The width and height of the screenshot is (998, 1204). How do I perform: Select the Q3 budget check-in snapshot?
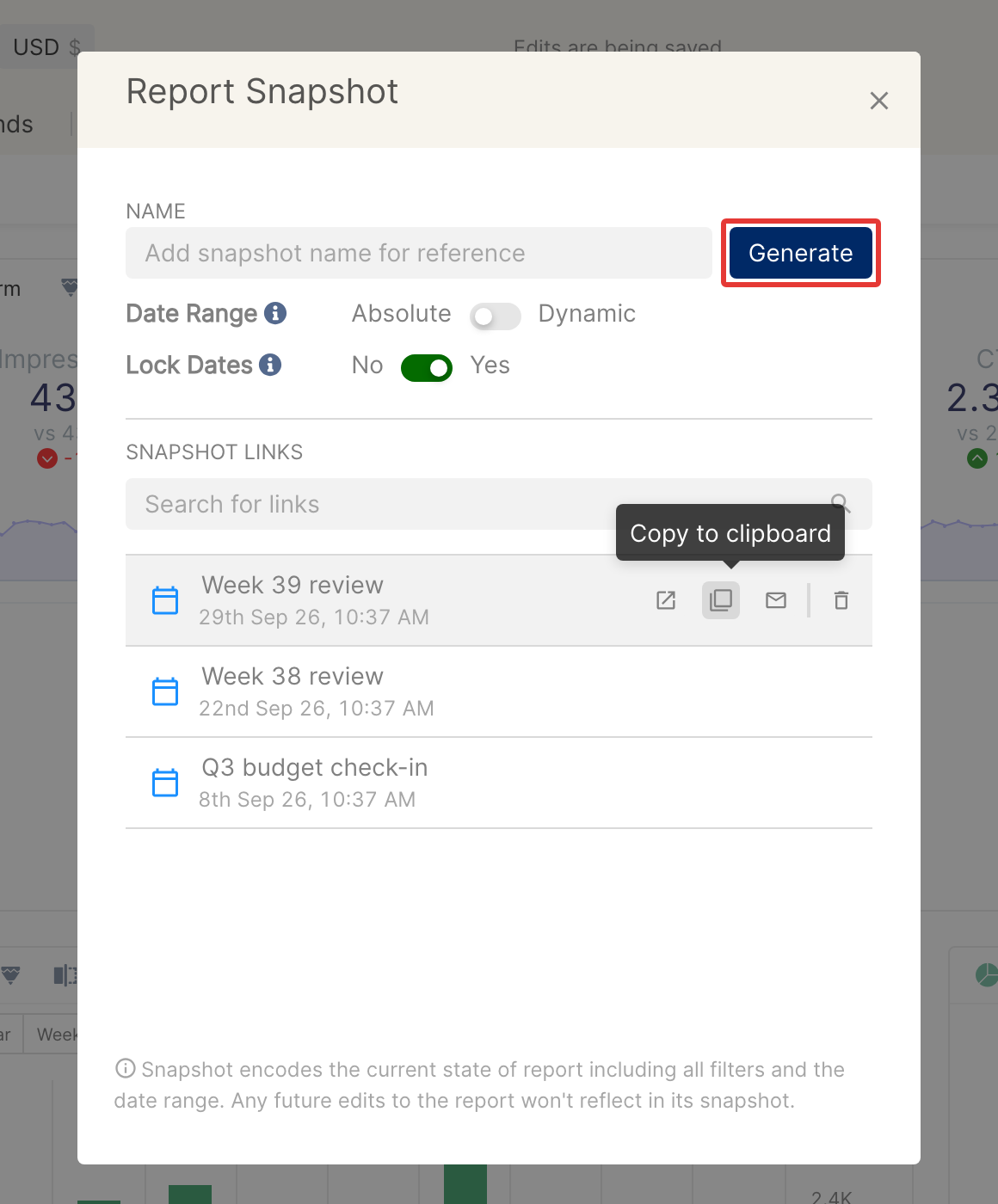pos(499,783)
